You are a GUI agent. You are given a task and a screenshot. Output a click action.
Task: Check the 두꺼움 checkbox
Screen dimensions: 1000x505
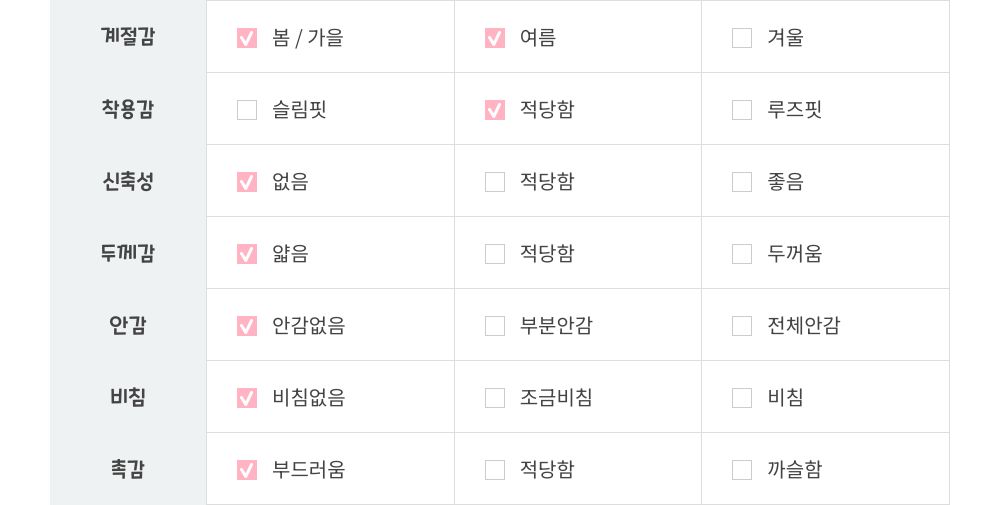742,254
